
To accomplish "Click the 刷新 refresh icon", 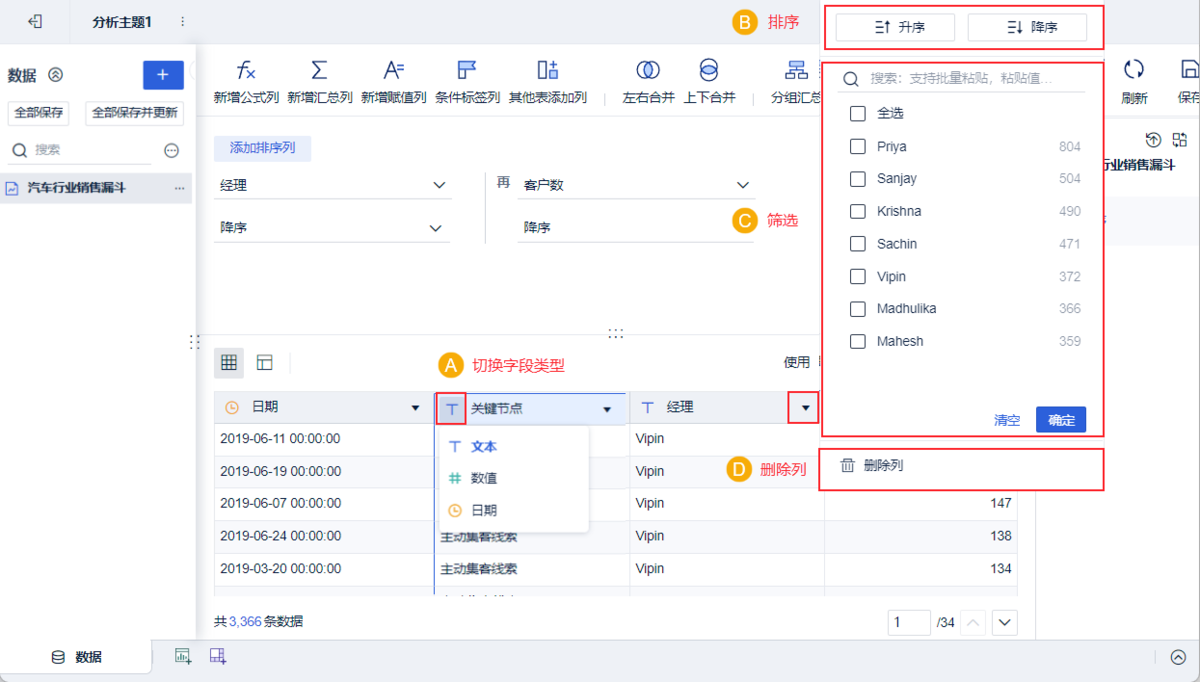I will [x=1133, y=70].
